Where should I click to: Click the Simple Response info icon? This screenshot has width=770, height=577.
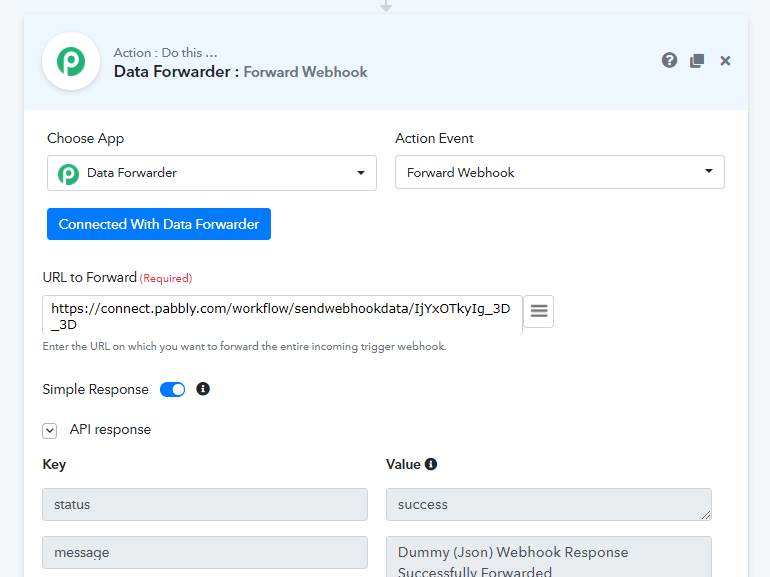(203, 389)
